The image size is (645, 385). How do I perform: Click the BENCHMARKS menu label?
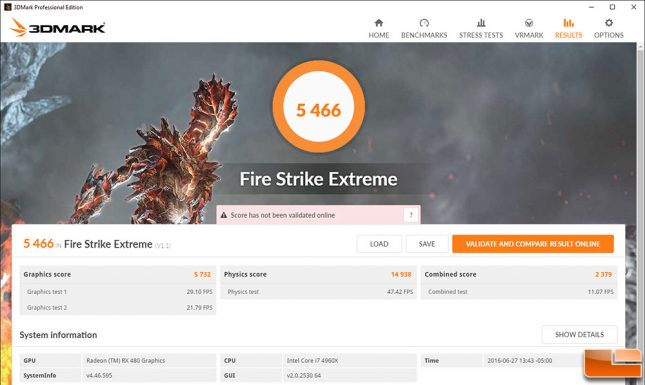pos(424,35)
